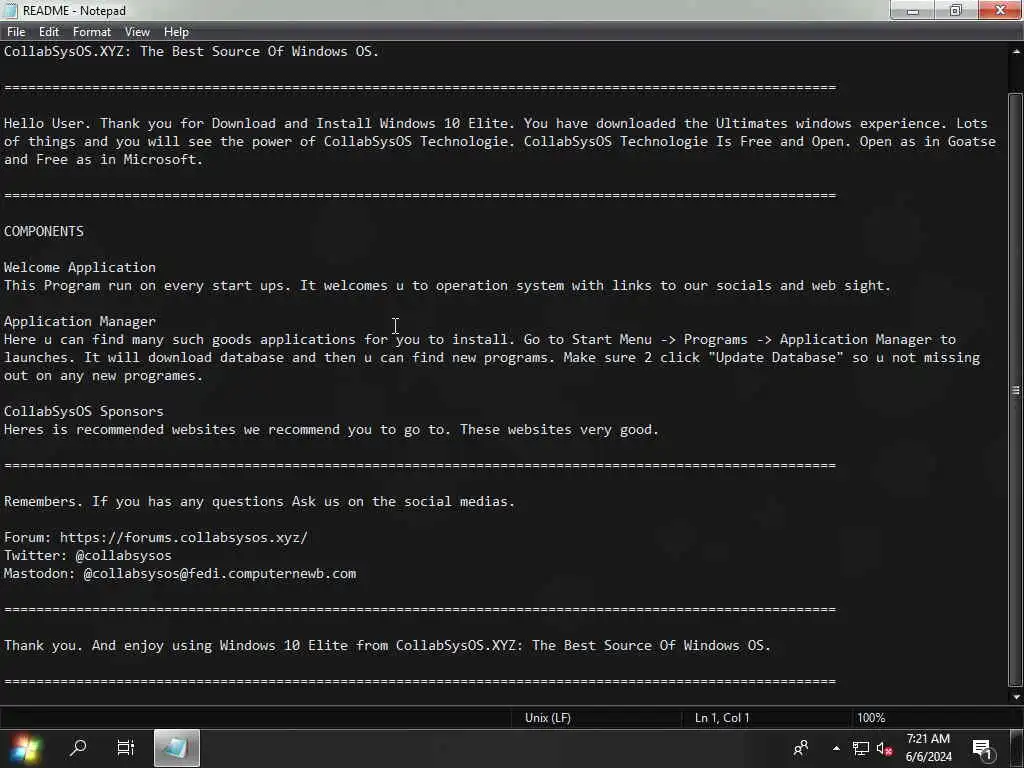This screenshot has width=1024, height=768.
Task: Click the Mastodon handle line
Action: pos(180,573)
